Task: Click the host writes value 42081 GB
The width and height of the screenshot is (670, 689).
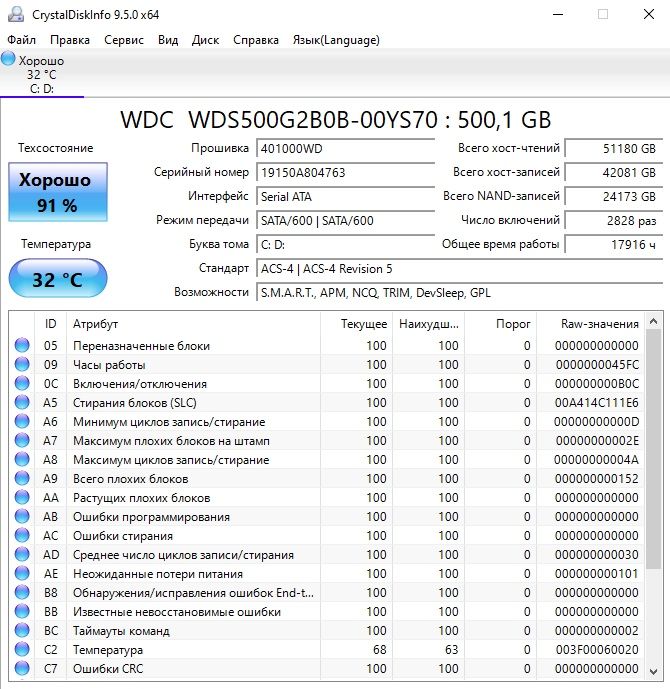Action: pyautogui.click(x=613, y=172)
